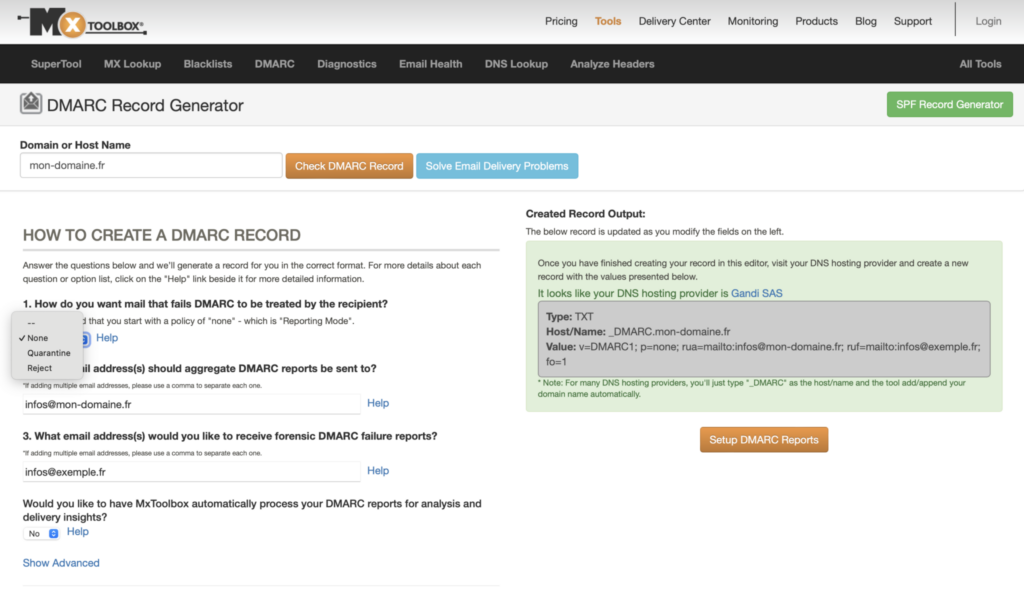Click the 'HOW TO CREATE A DMARC RECORD' heading

tap(161, 235)
